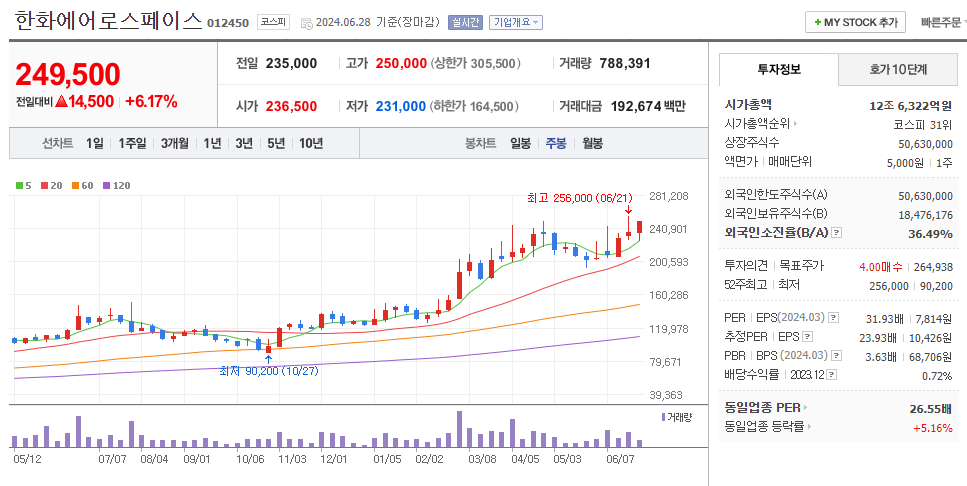This screenshot has width=967, height=486.
Task: Click the 배당수익률 value 0.72%
Action: pos(937,376)
